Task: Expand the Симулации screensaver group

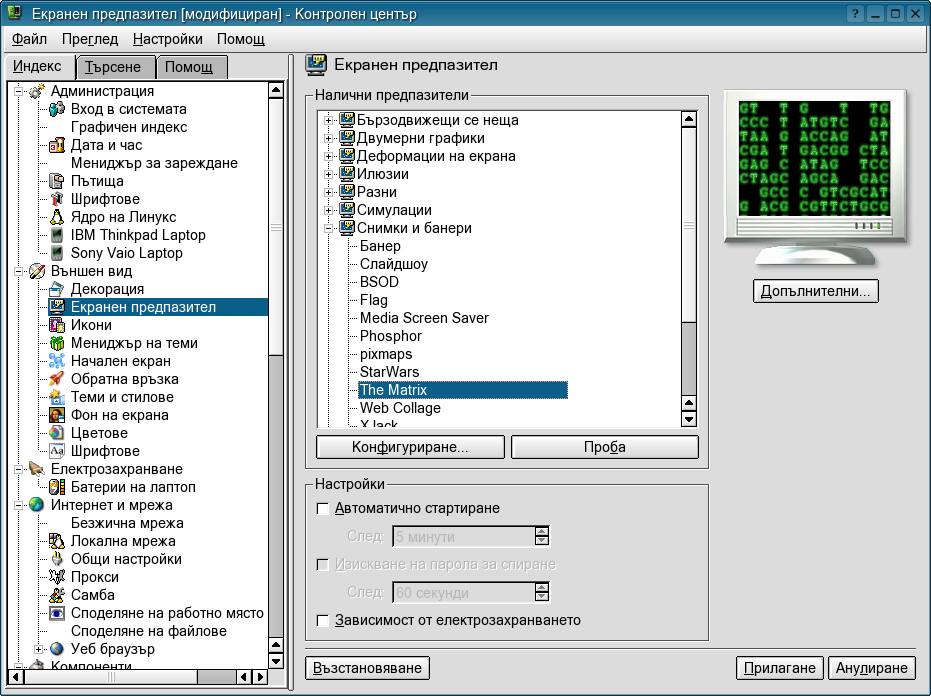Action: (x=328, y=210)
